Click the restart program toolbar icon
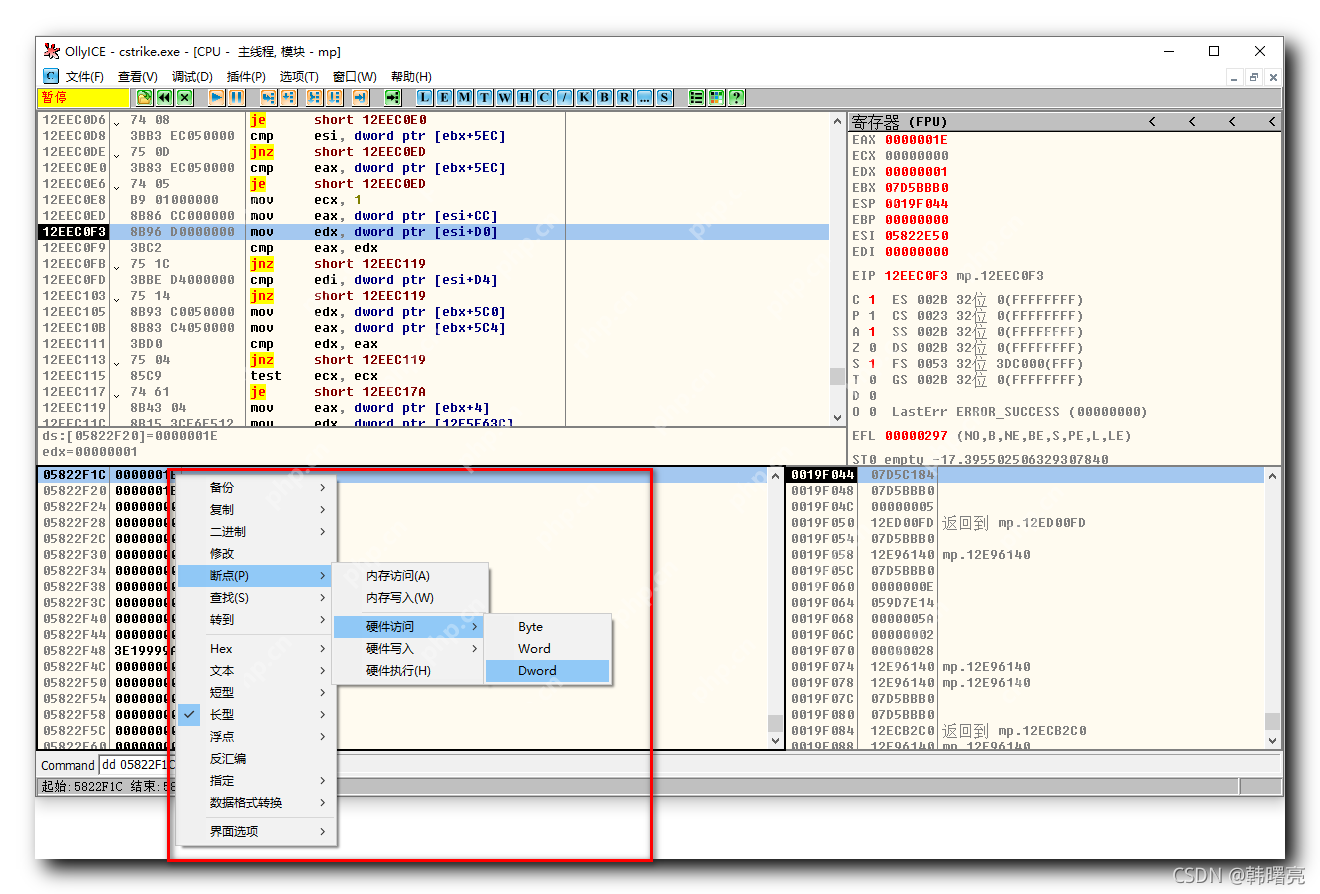Viewport: 1320px width, 894px height. point(163,97)
